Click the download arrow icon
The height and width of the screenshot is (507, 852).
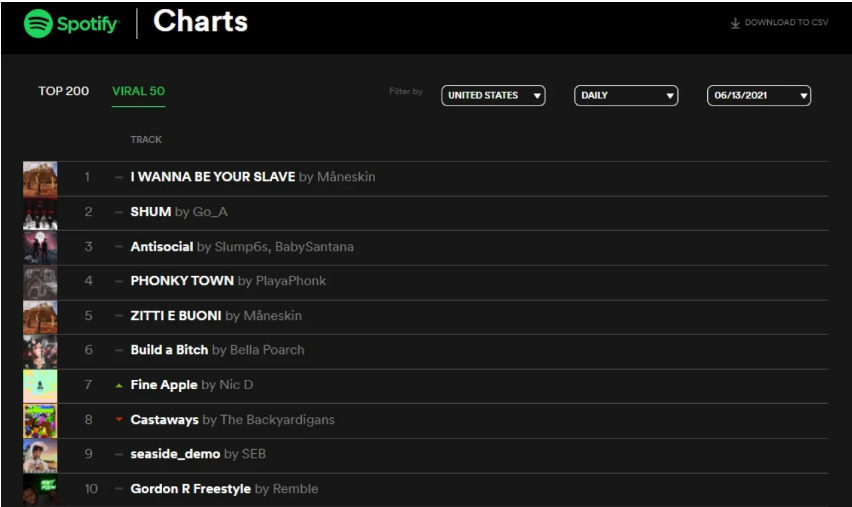(735, 23)
